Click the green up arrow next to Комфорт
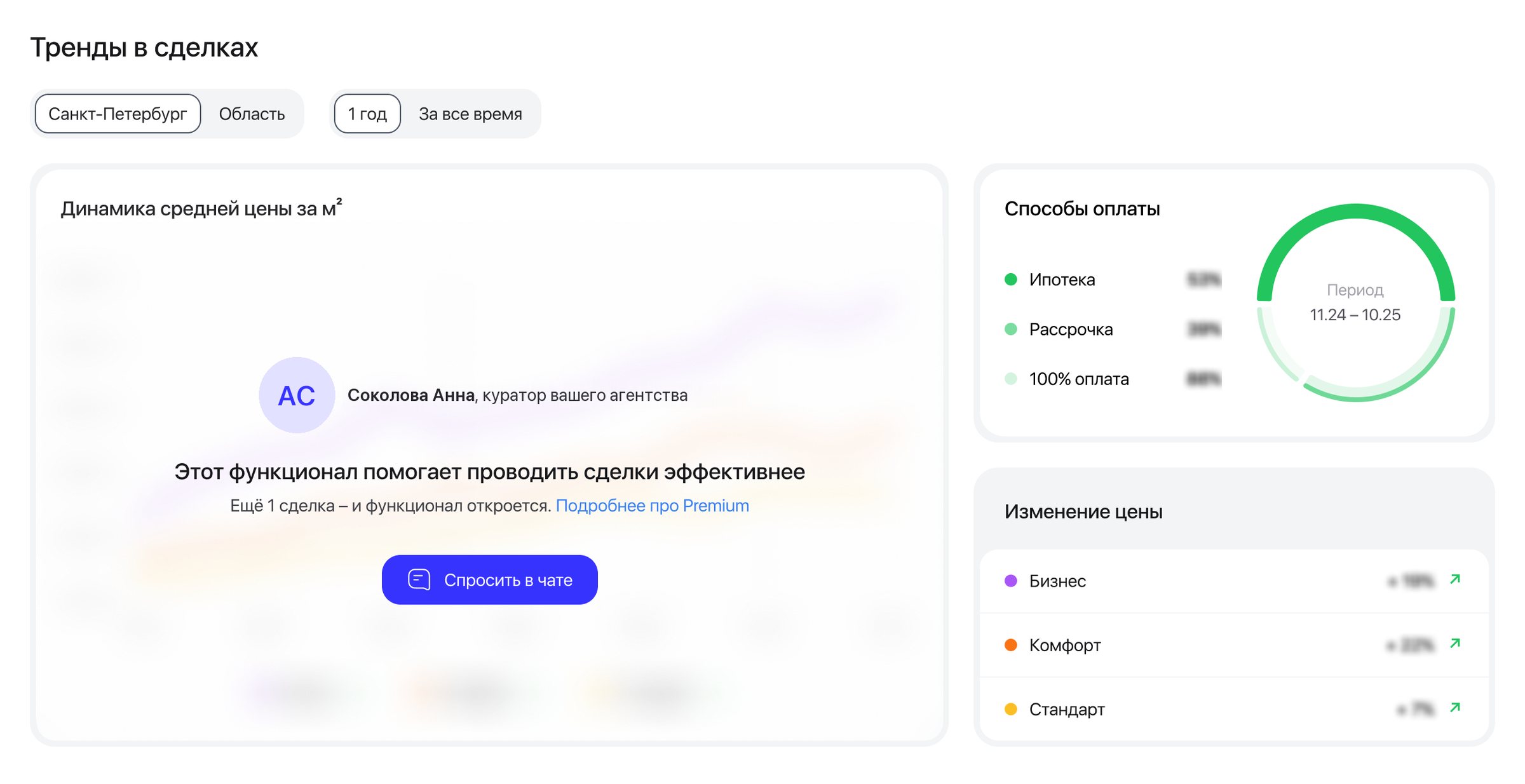 (1455, 643)
